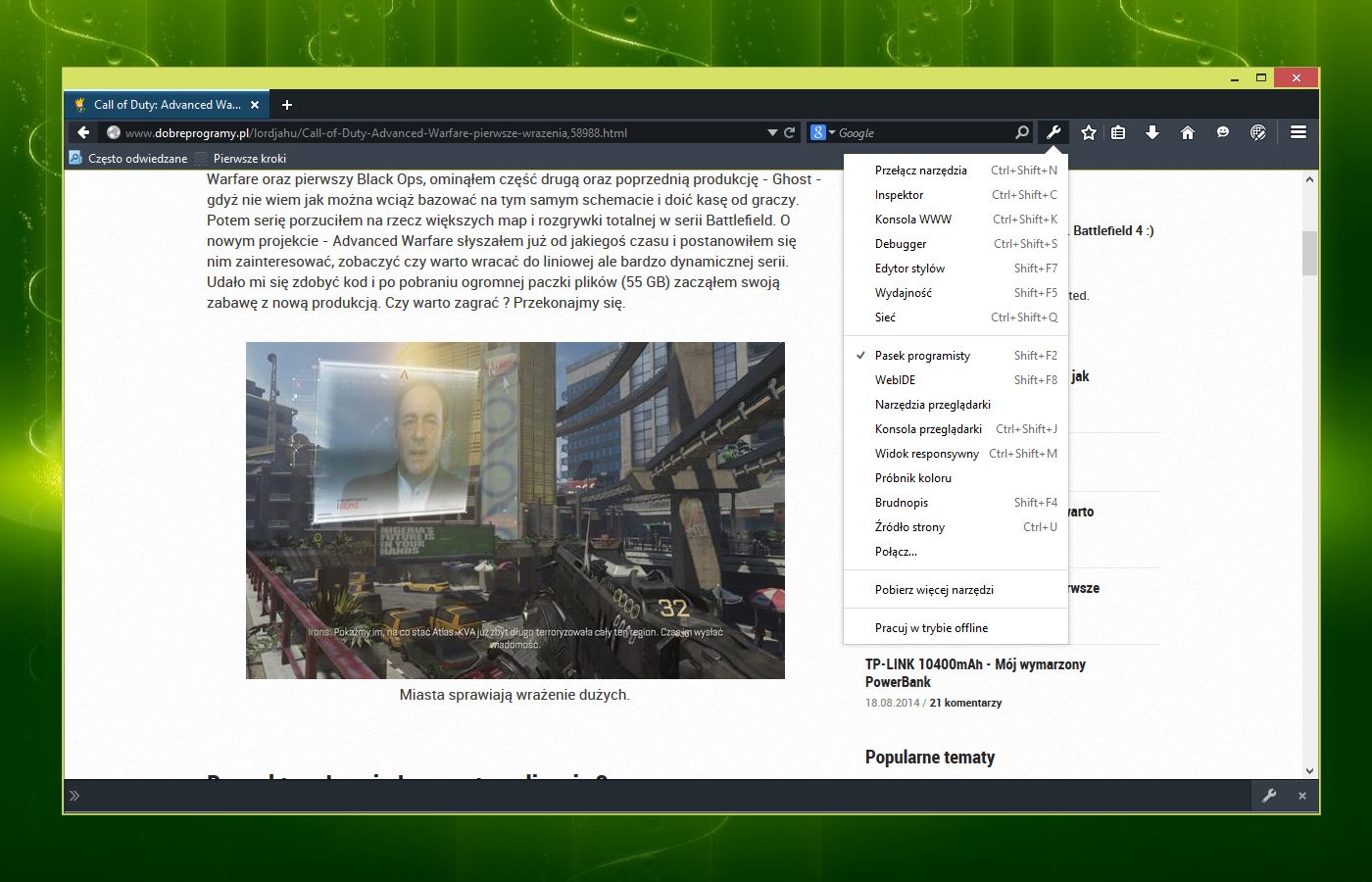Open a new tab with the plus button
The height and width of the screenshot is (882, 1372).
pyautogui.click(x=287, y=105)
